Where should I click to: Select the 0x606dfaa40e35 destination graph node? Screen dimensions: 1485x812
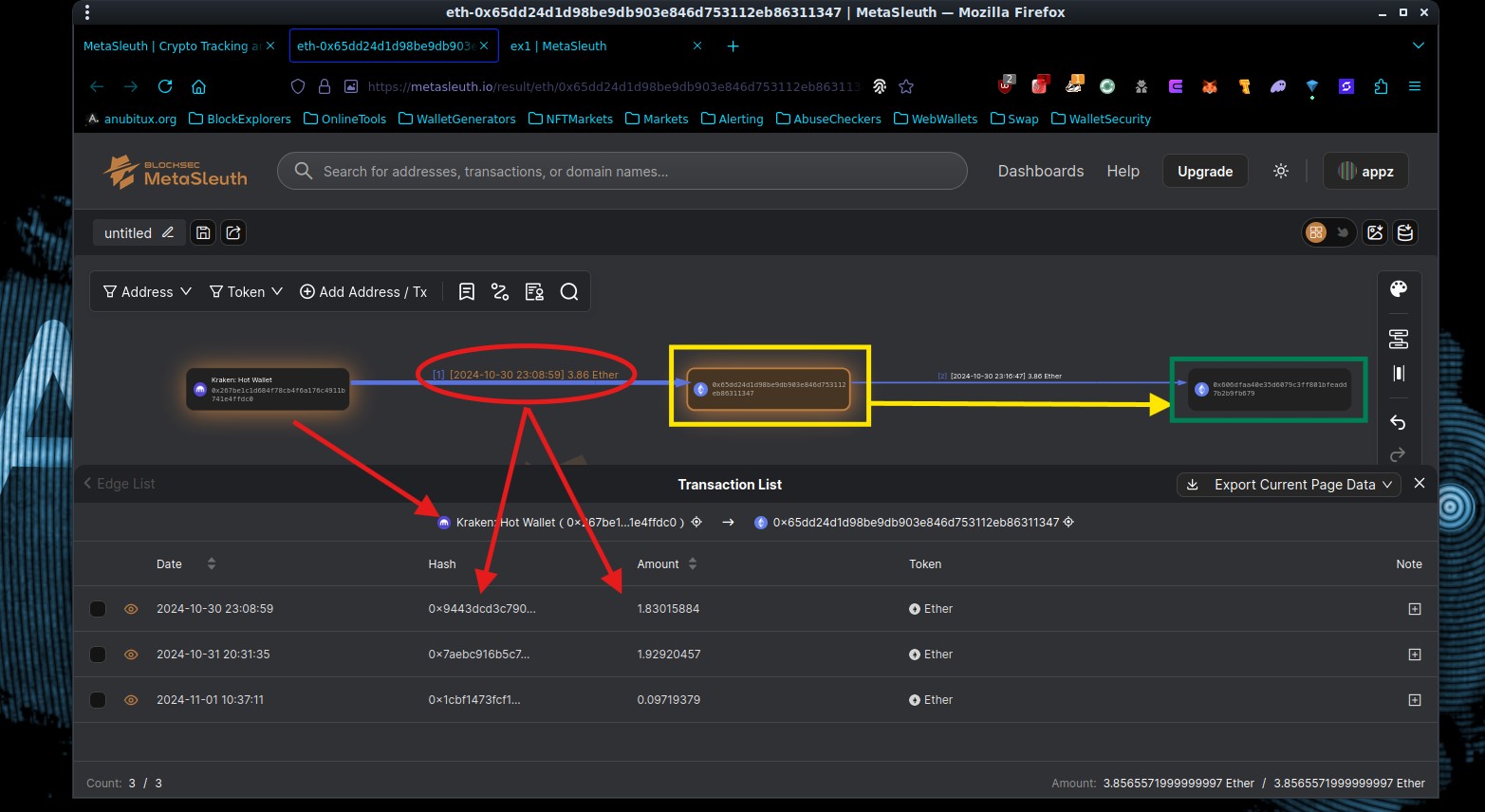(1269, 389)
